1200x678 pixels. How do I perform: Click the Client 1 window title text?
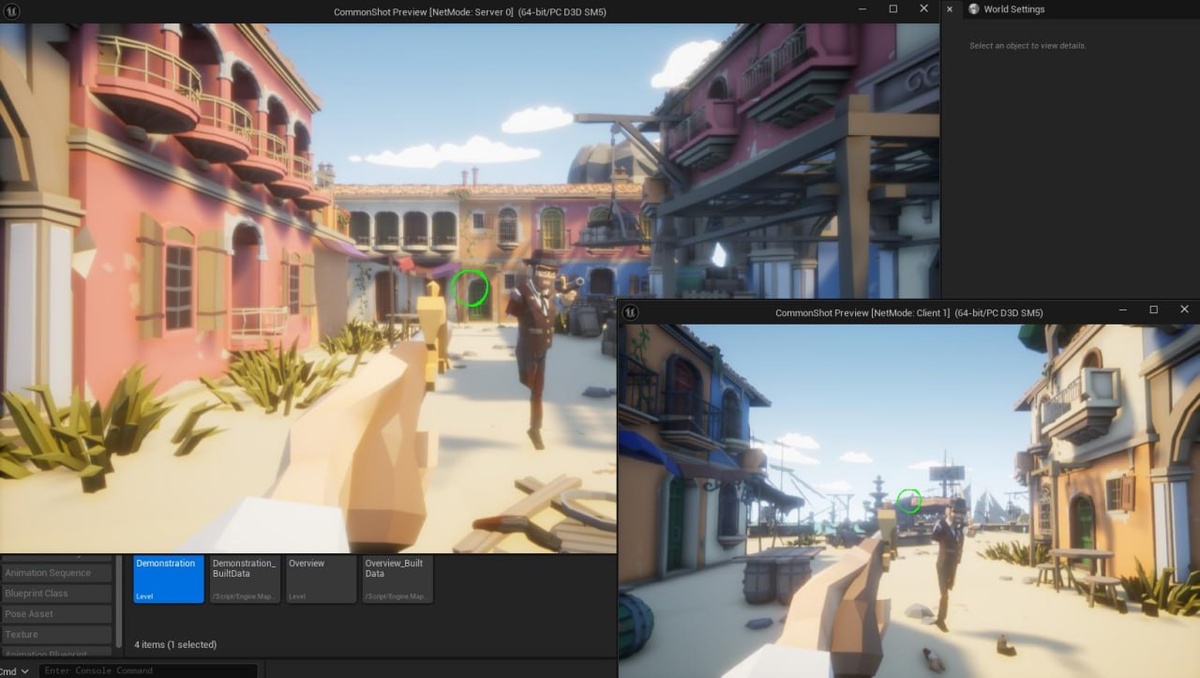point(909,313)
